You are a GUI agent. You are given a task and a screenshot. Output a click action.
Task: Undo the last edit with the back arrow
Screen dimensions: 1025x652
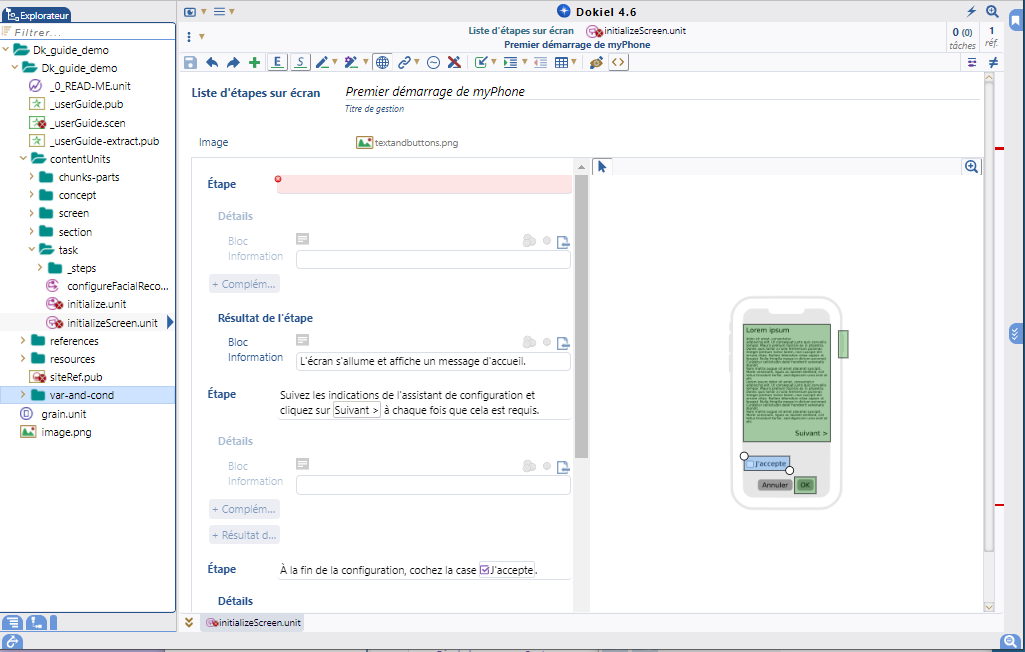coord(212,63)
